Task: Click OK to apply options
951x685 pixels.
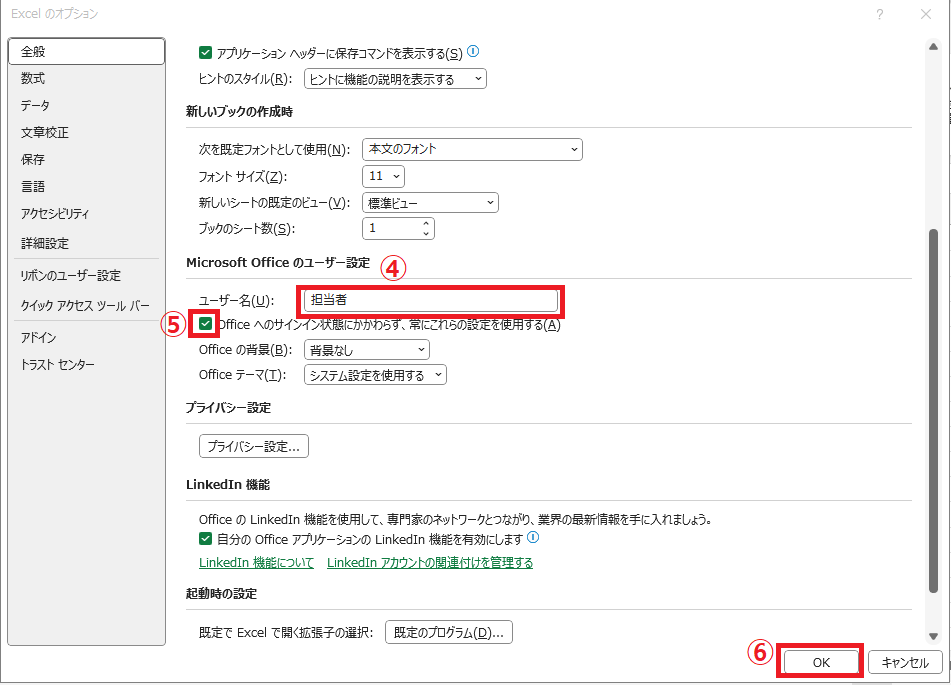Action: pos(821,662)
